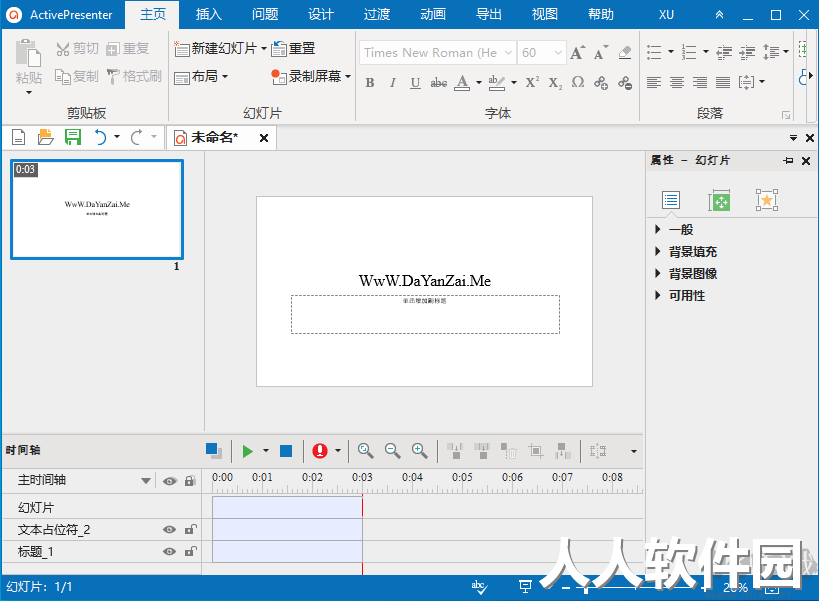Screen dimensions: 819x601
Task: Zoom out the timeline
Action: pos(392,451)
